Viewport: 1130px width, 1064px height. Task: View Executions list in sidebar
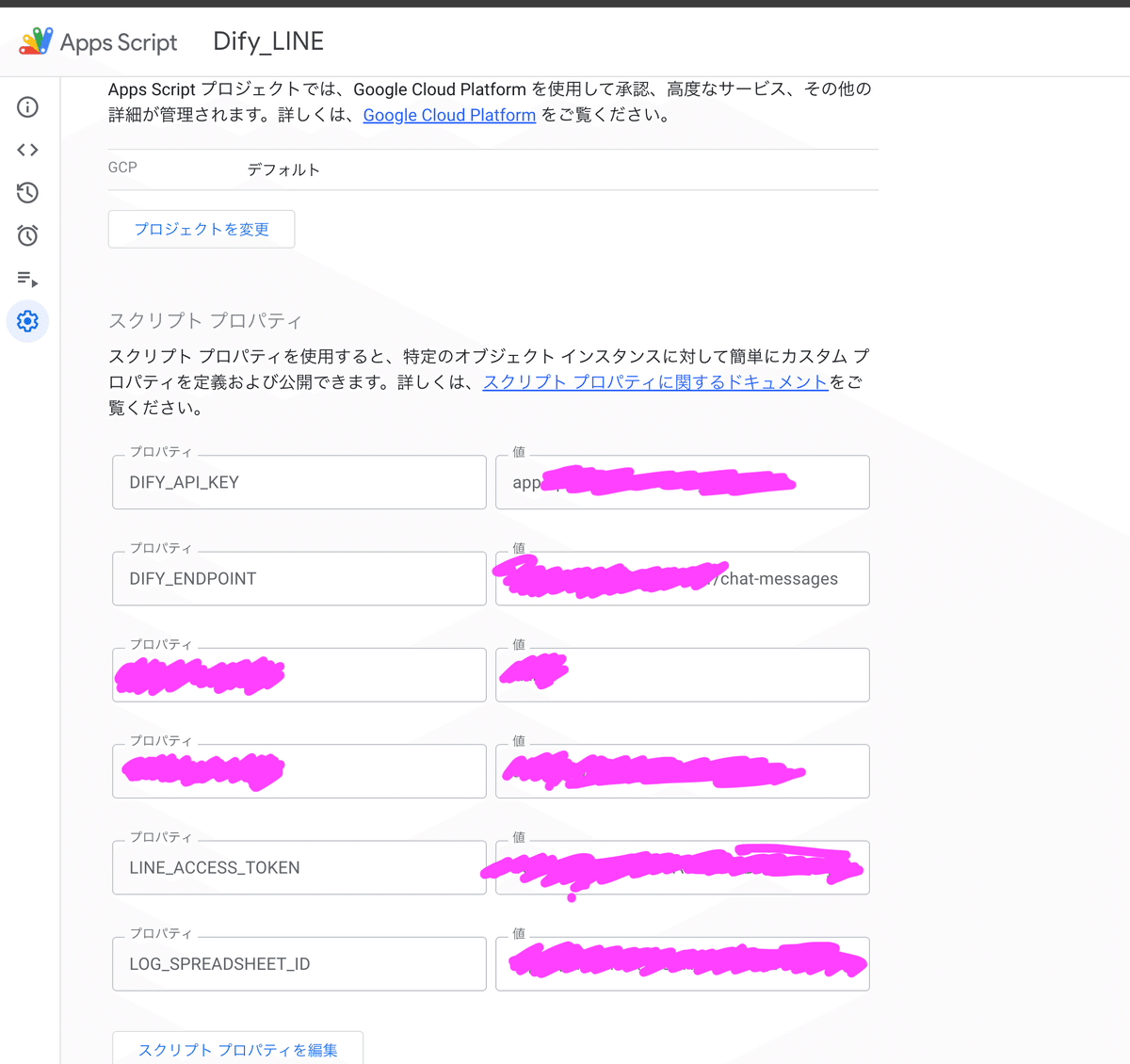click(x=27, y=279)
